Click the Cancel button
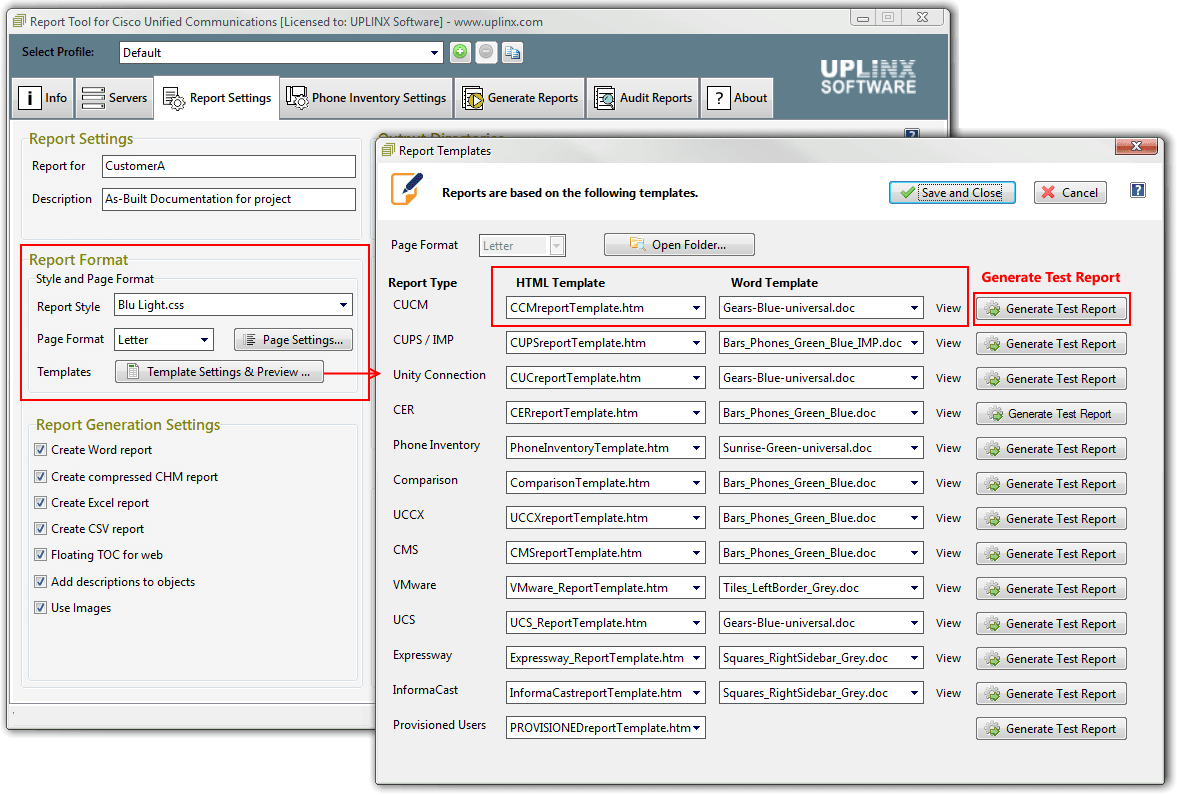 click(x=1070, y=193)
